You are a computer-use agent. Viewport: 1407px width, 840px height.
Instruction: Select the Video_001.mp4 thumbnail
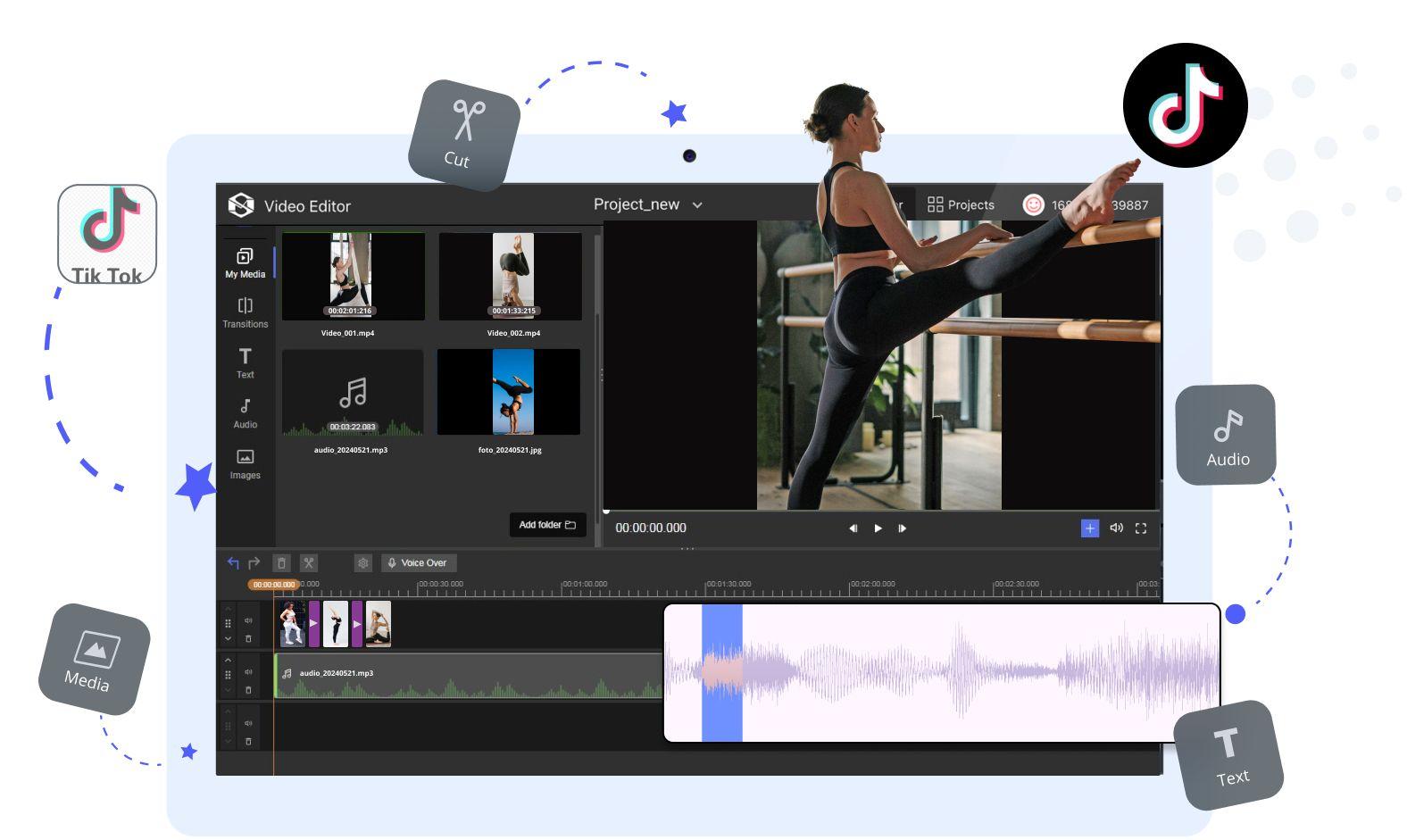coord(353,276)
